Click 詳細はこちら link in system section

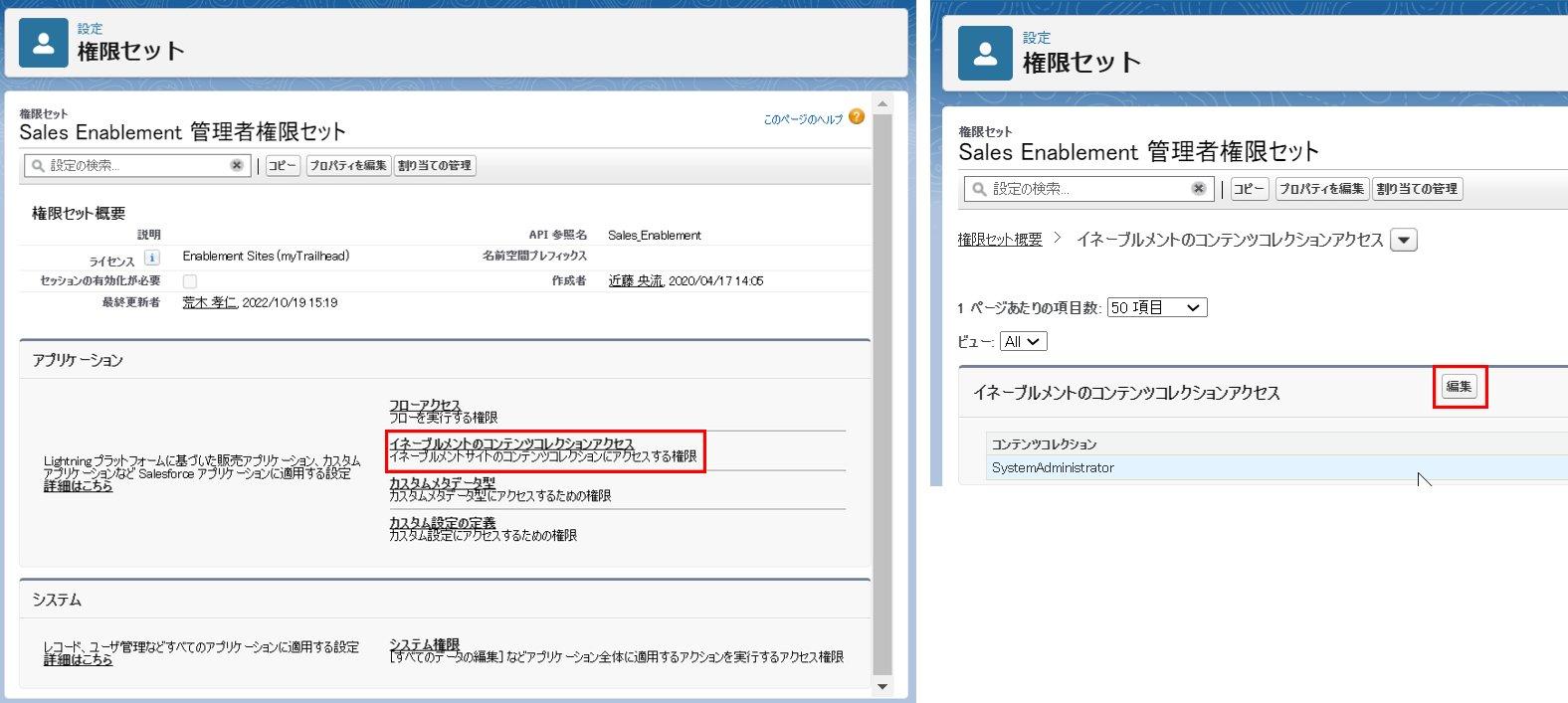tap(78, 659)
